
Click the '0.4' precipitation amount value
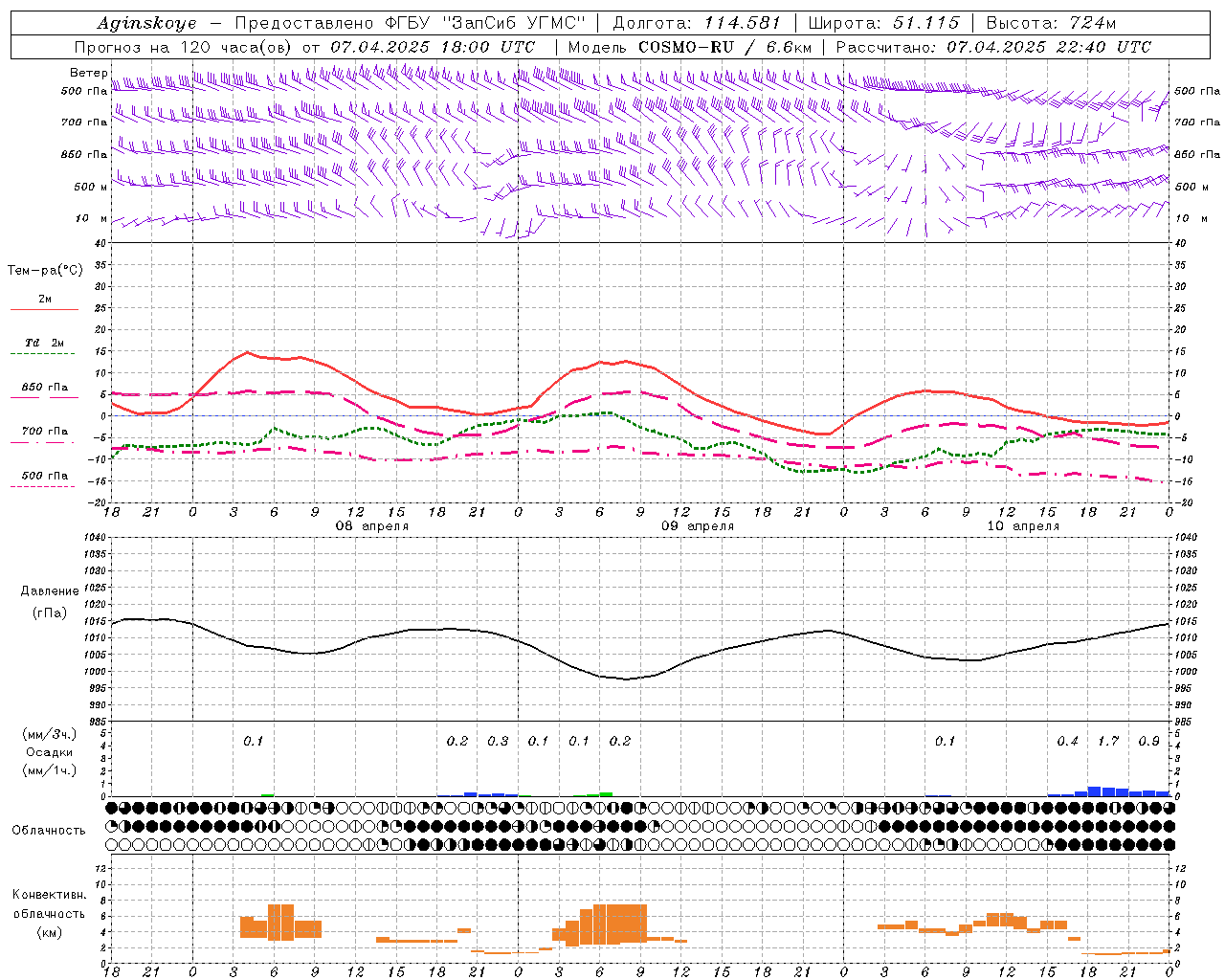tap(1067, 741)
